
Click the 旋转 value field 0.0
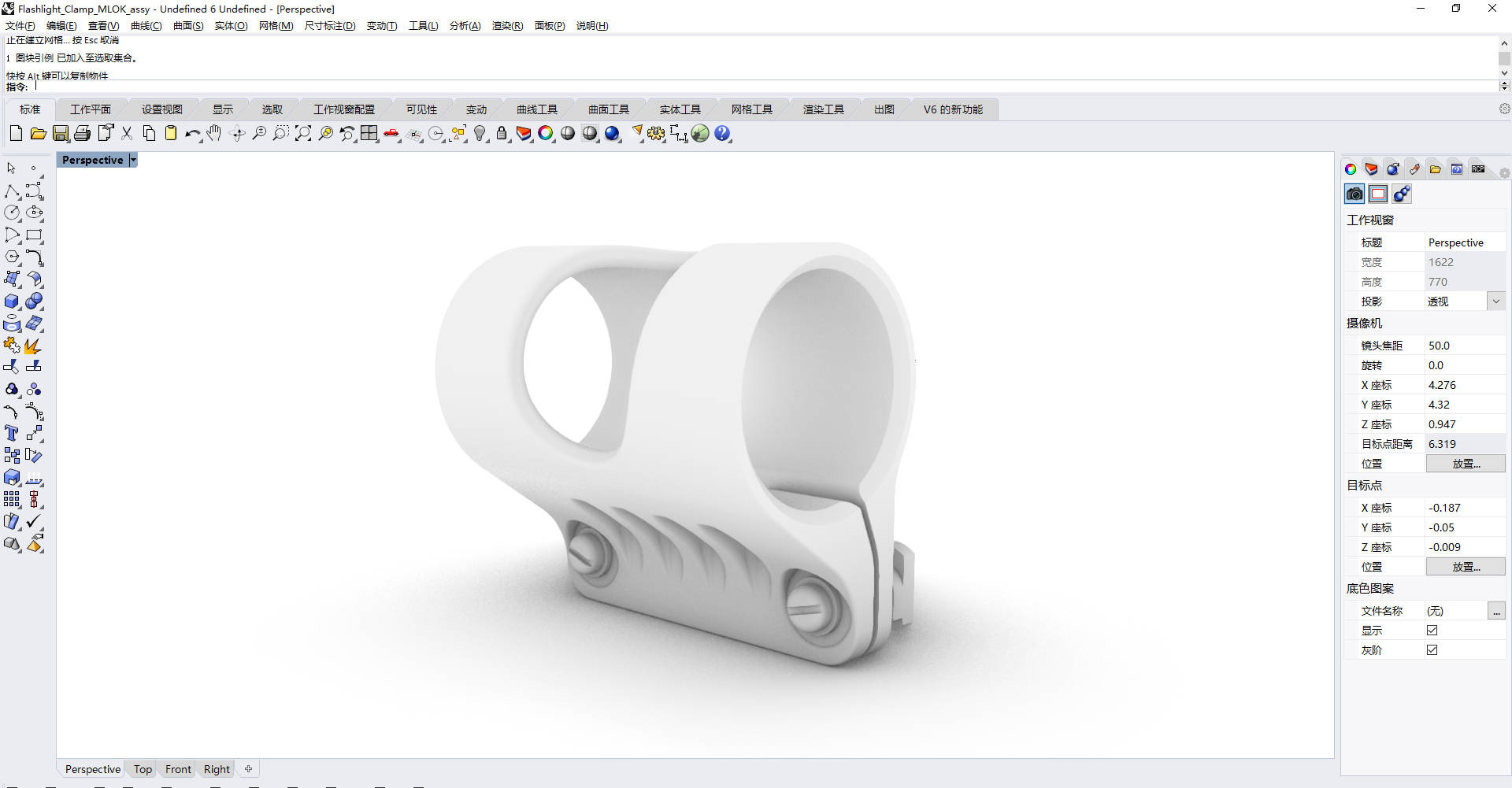click(x=1465, y=365)
